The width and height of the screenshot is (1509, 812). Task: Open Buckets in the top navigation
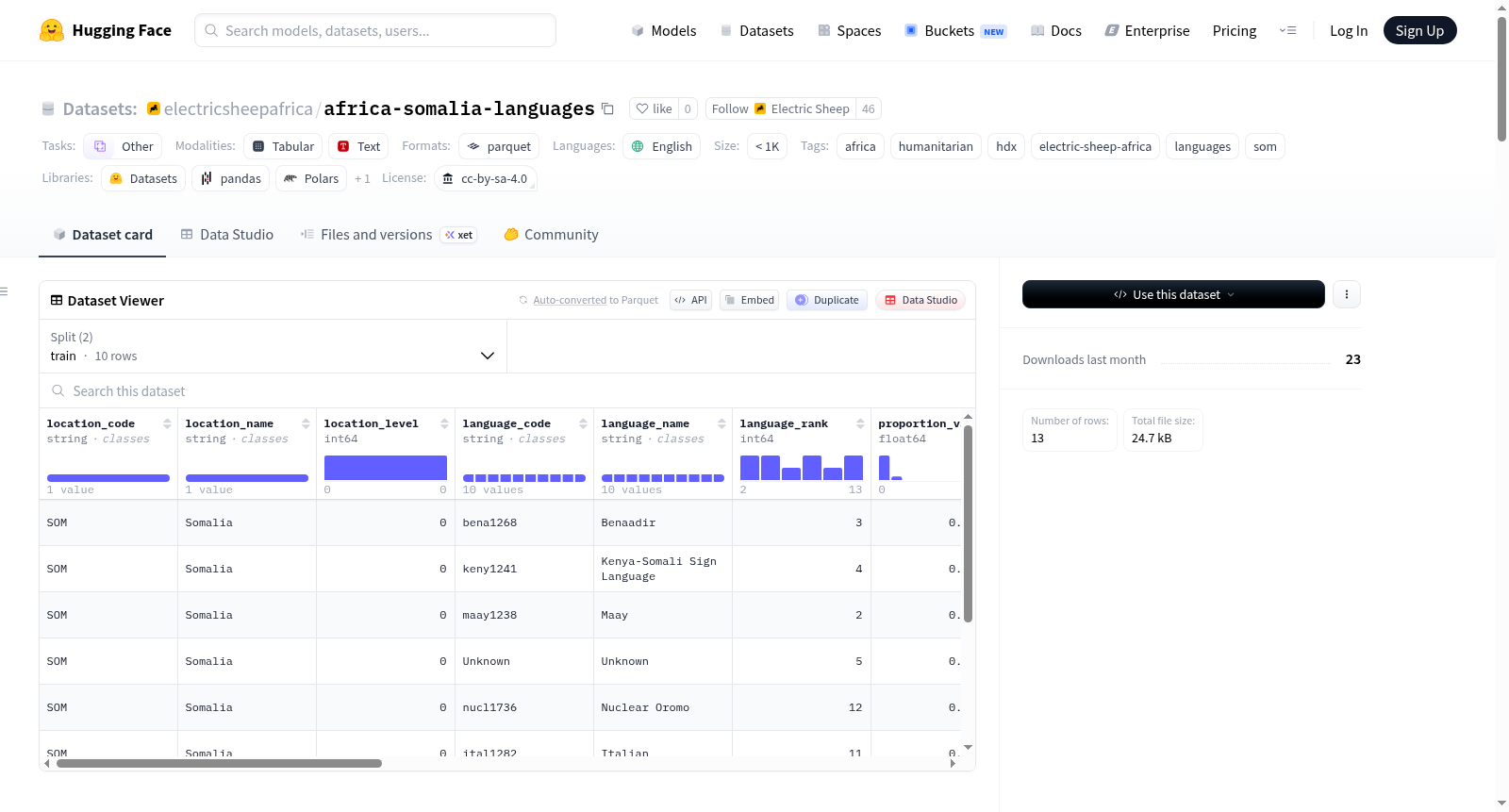pos(955,30)
